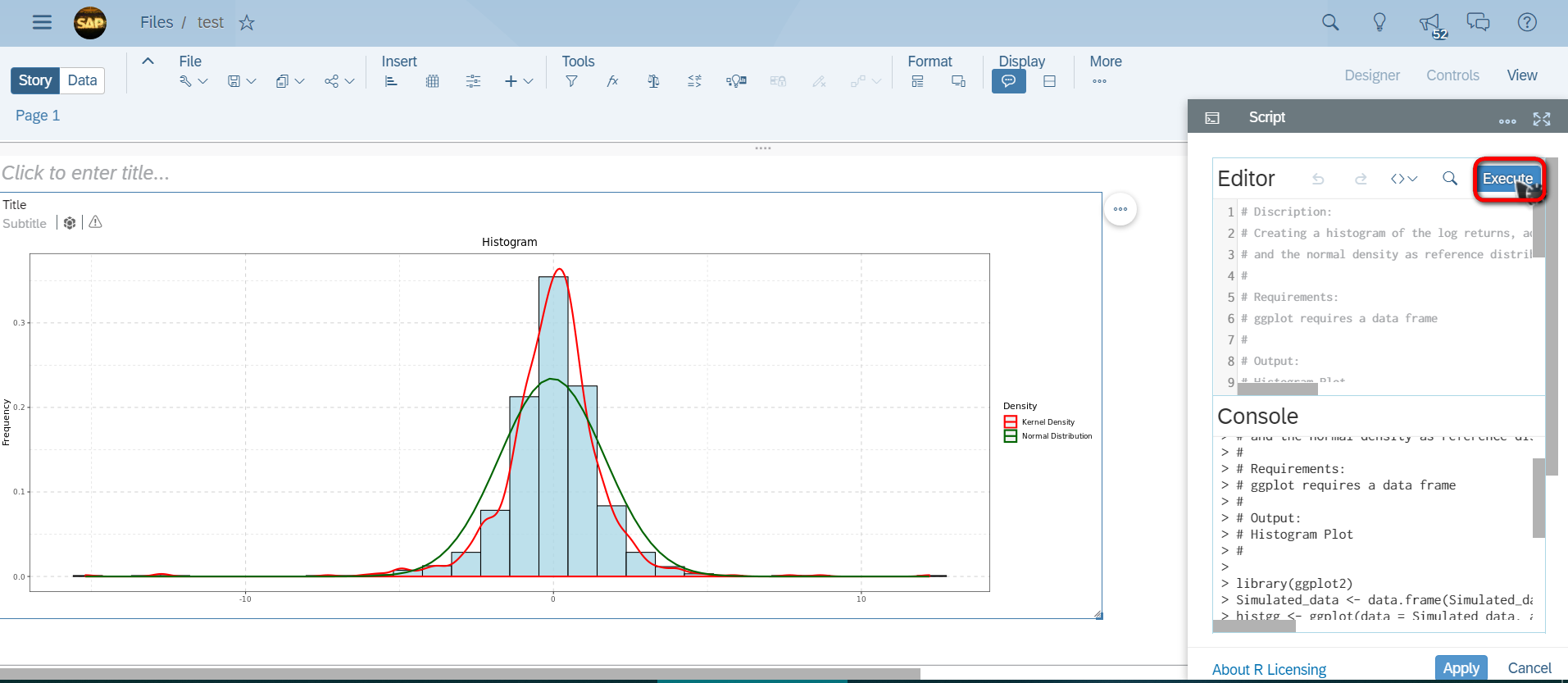Click the Kernel Density red legend swatch

[1011, 422]
